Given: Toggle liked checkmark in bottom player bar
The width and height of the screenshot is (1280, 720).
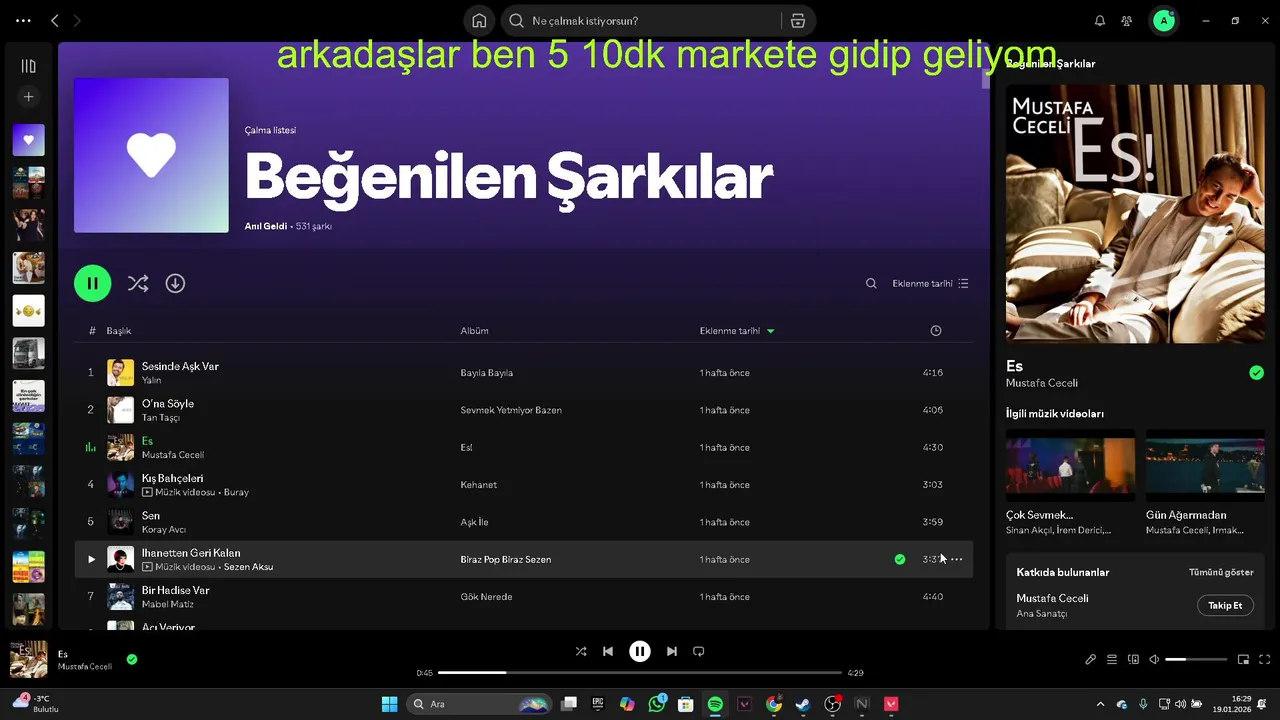Looking at the screenshot, I should tap(132, 659).
